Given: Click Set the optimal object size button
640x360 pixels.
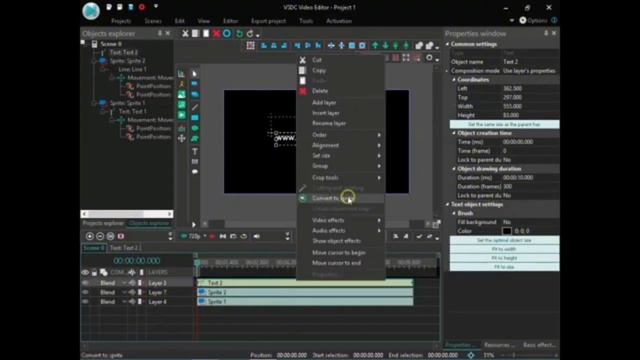Looking at the screenshot, I should (504, 240).
